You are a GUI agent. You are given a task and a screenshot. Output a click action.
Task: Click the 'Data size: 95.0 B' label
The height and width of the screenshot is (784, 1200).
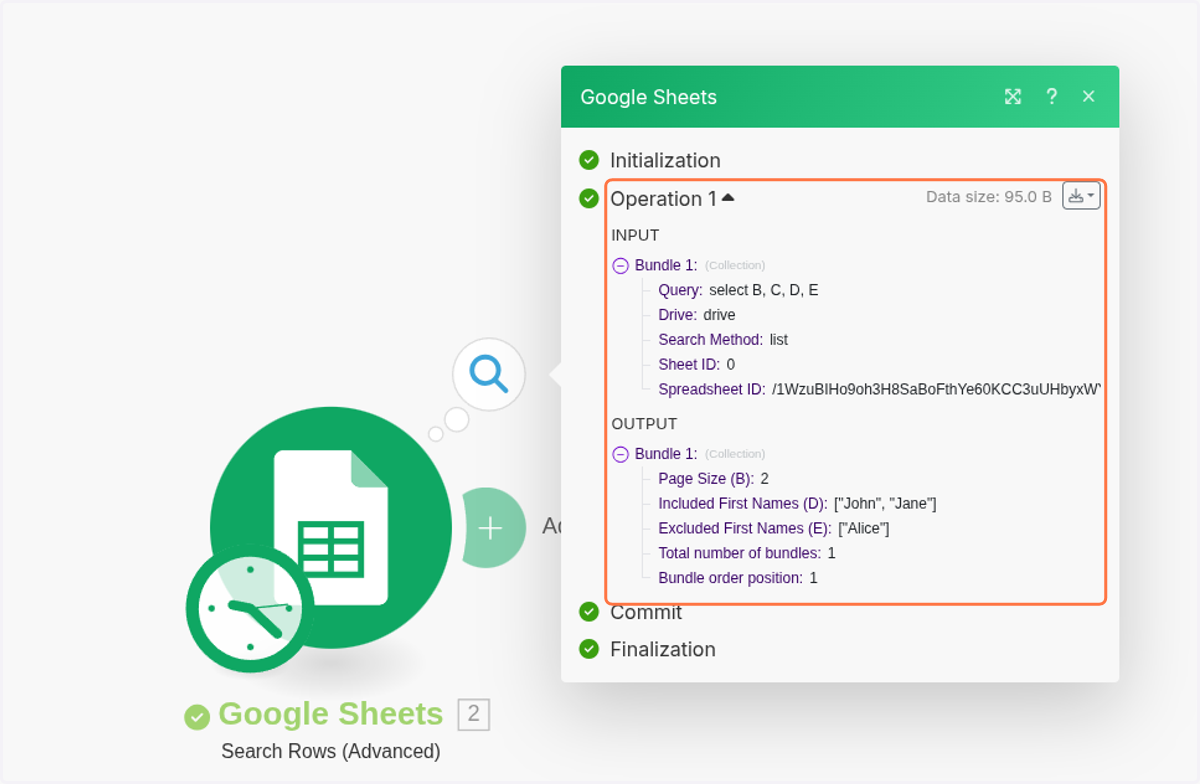coord(989,197)
